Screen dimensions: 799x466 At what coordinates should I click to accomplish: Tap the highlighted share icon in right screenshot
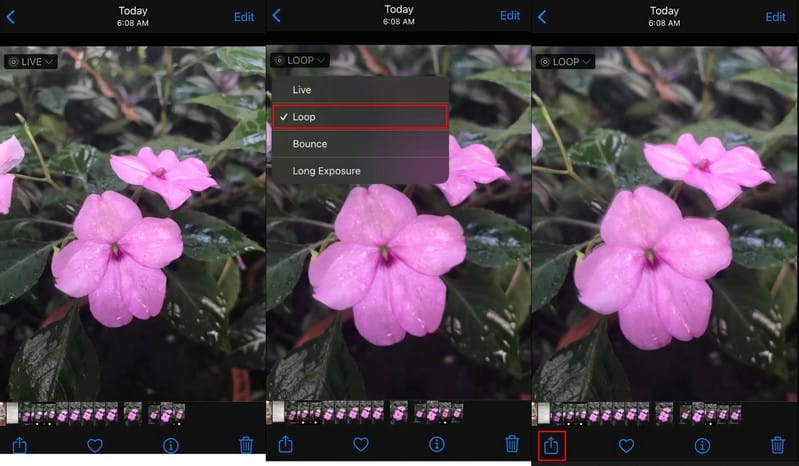tap(551, 445)
